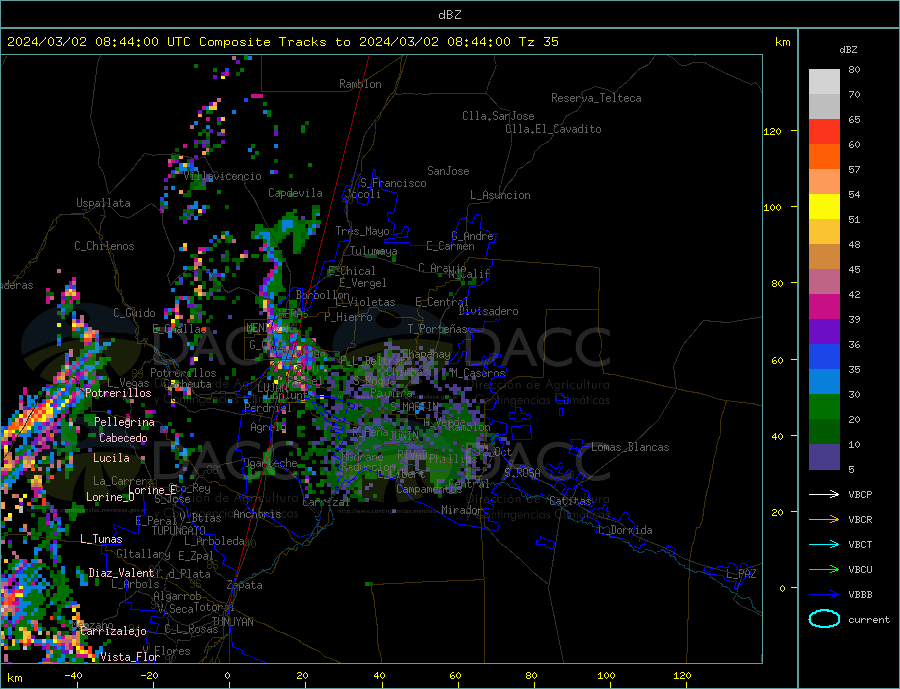Screen dimensions: 900x689
Task: Click the 'Borbollon' place label
Action: pyautogui.click(x=323, y=295)
